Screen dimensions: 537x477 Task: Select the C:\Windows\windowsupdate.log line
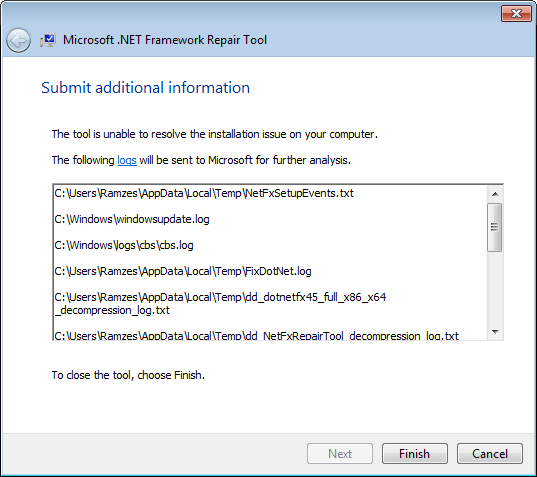pos(132,219)
